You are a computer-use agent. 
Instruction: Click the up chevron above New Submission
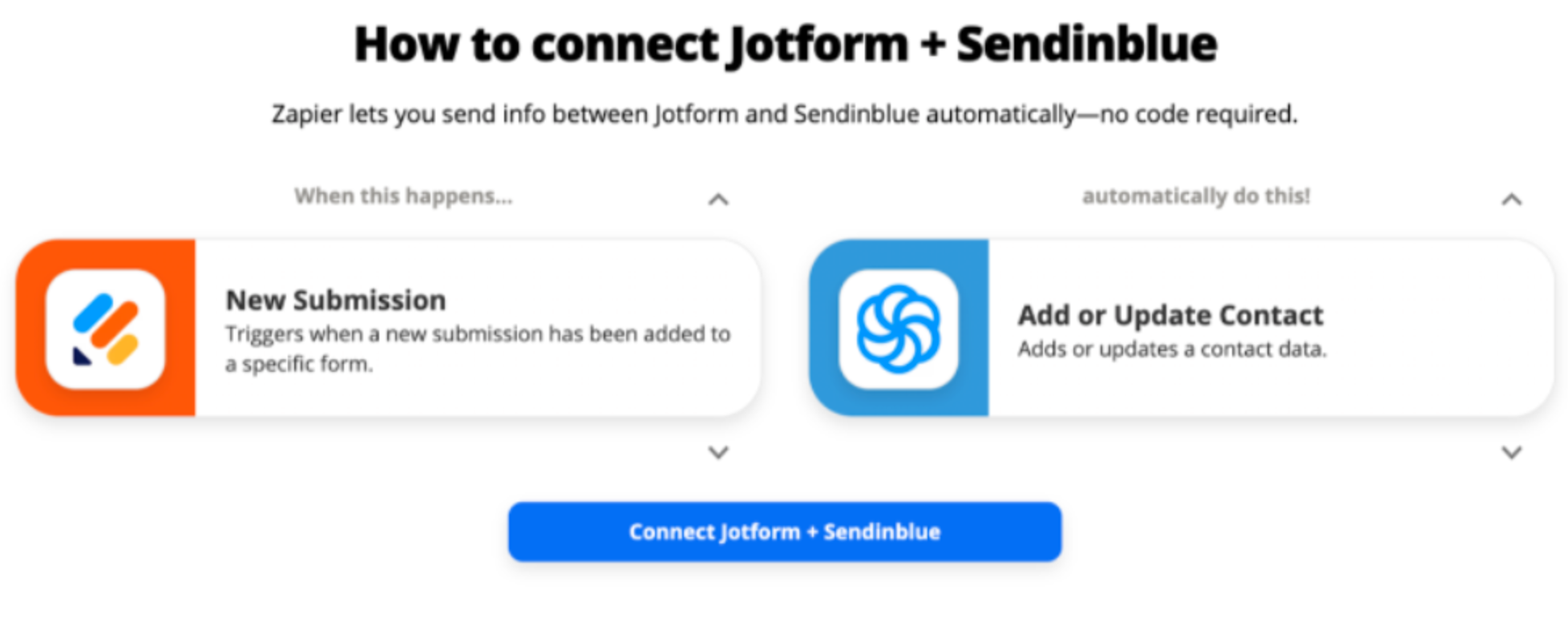click(718, 199)
